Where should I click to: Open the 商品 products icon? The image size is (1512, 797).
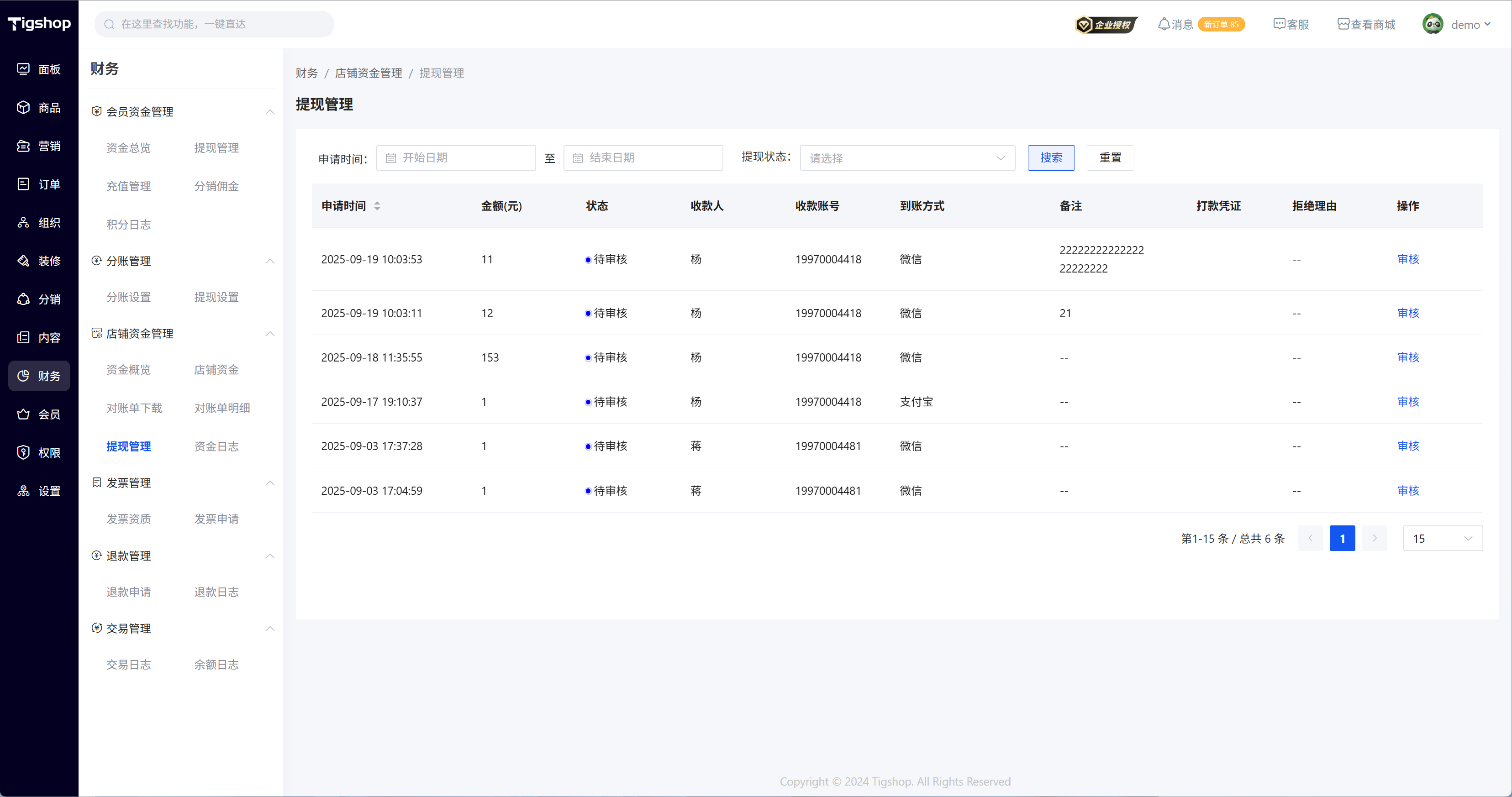(23, 107)
